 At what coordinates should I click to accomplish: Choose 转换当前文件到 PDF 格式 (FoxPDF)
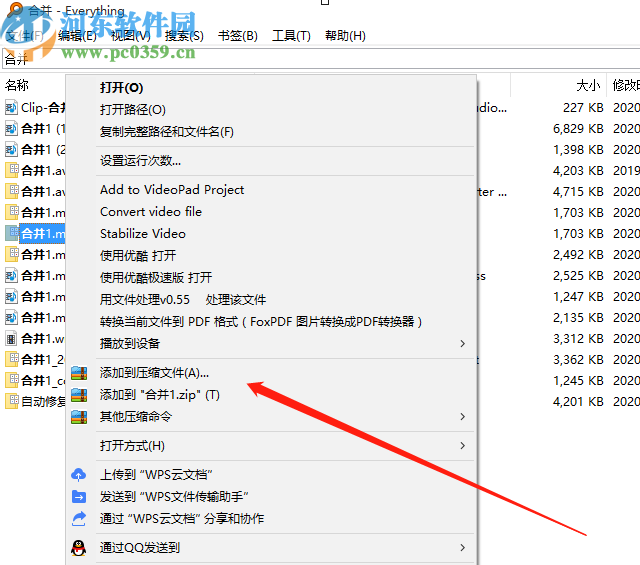(x=261, y=322)
